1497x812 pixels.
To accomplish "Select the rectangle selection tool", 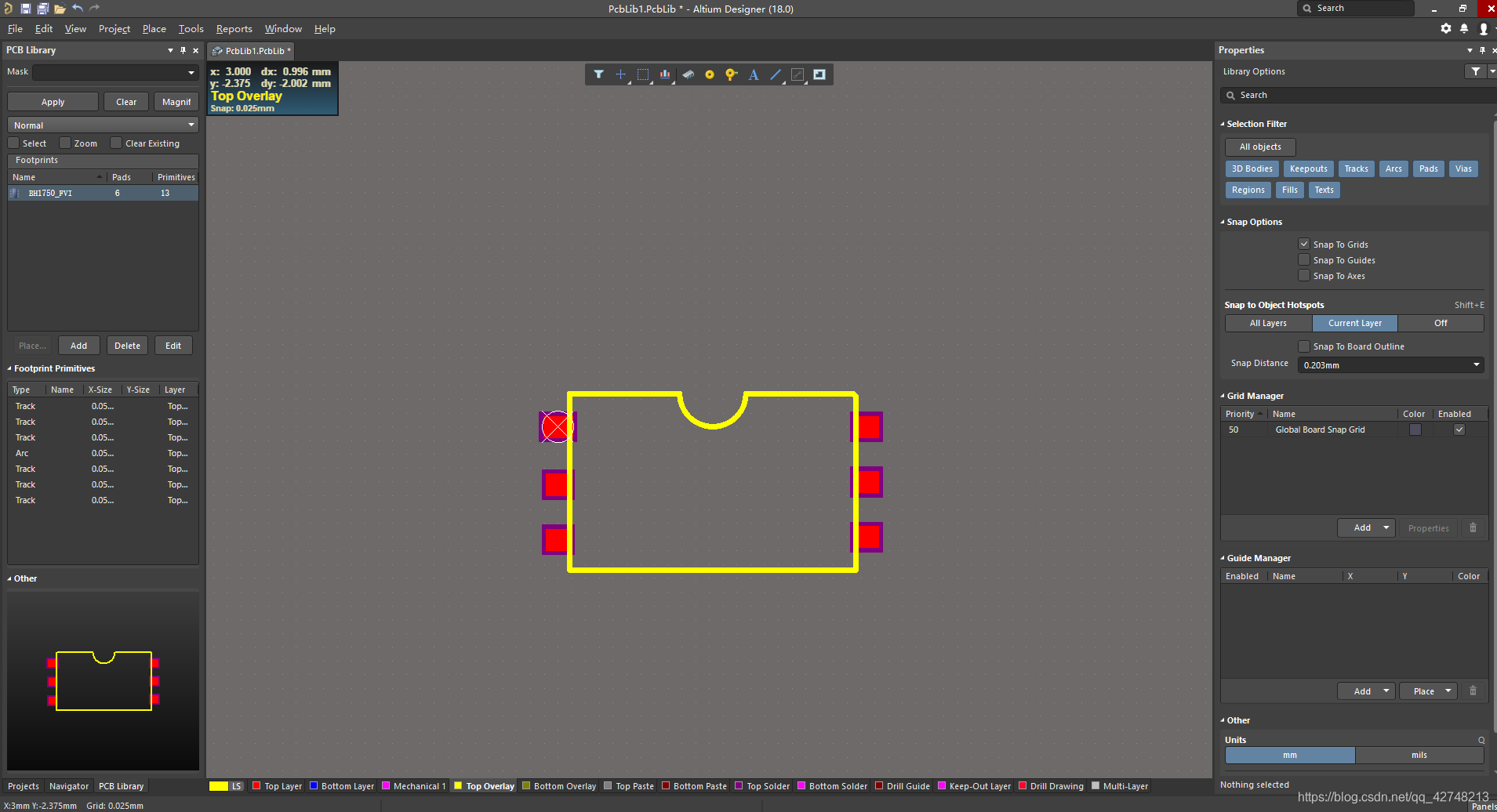I will [x=643, y=74].
